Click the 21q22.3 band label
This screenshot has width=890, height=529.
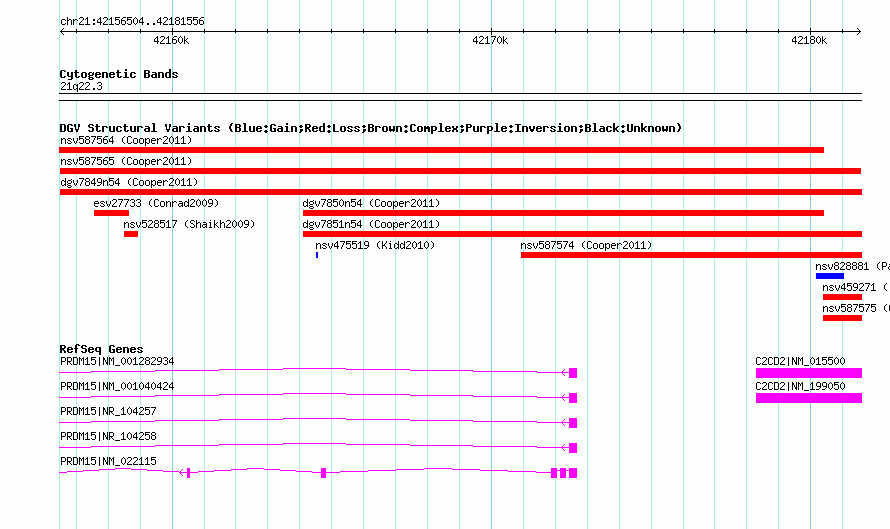tap(81, 86)
